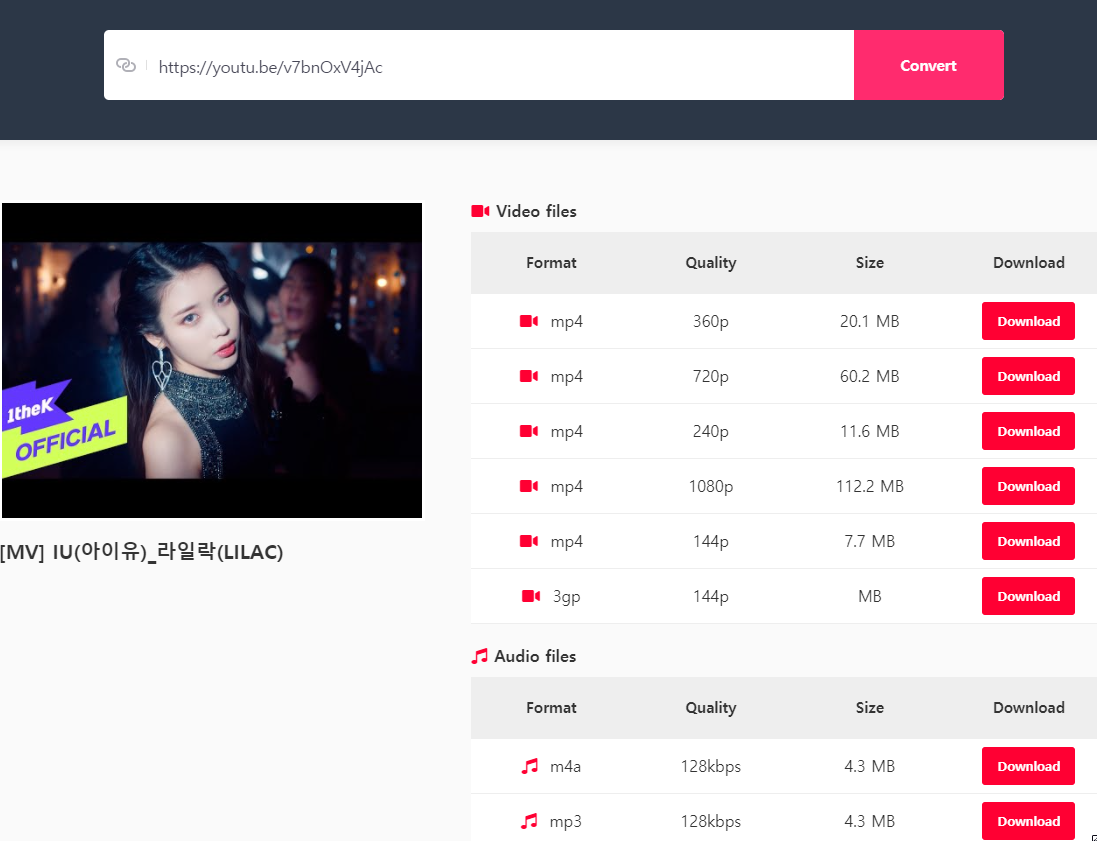The image size is (1097, 841).
Task: Click Format header in Video files table
Action: pos(551,262)
